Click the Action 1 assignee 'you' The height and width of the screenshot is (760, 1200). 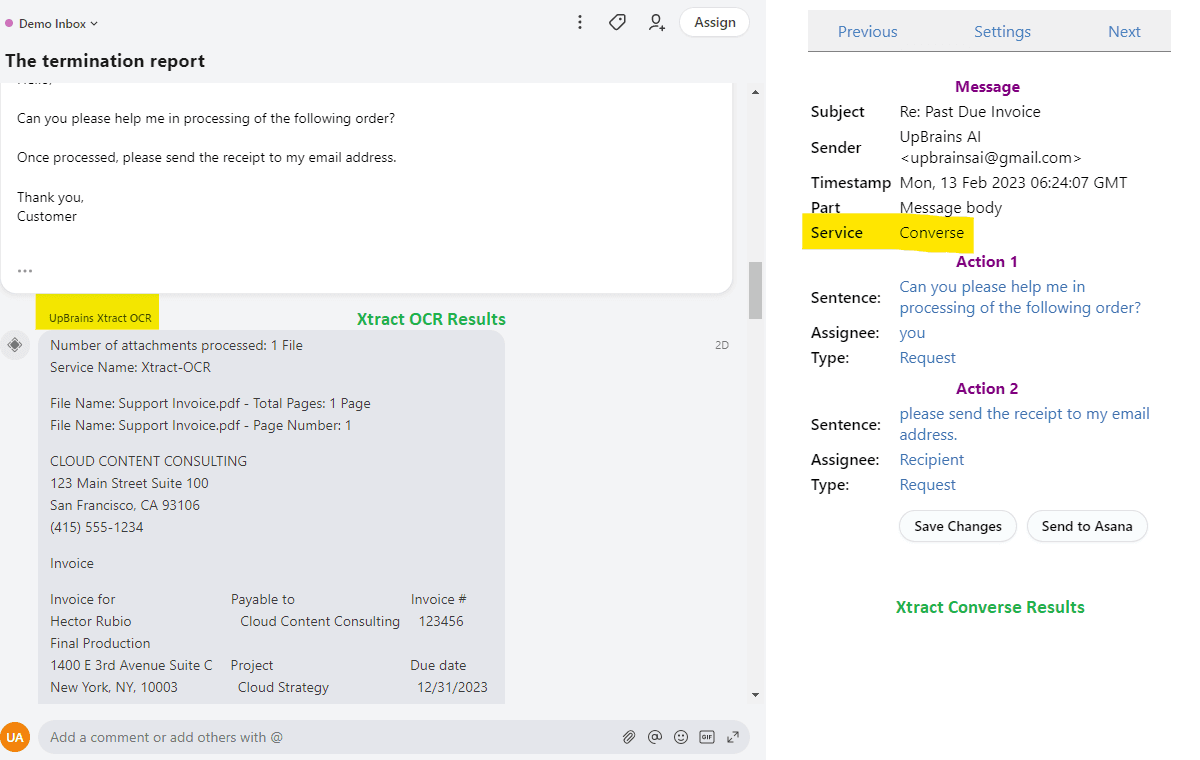[x=912, y=333]
